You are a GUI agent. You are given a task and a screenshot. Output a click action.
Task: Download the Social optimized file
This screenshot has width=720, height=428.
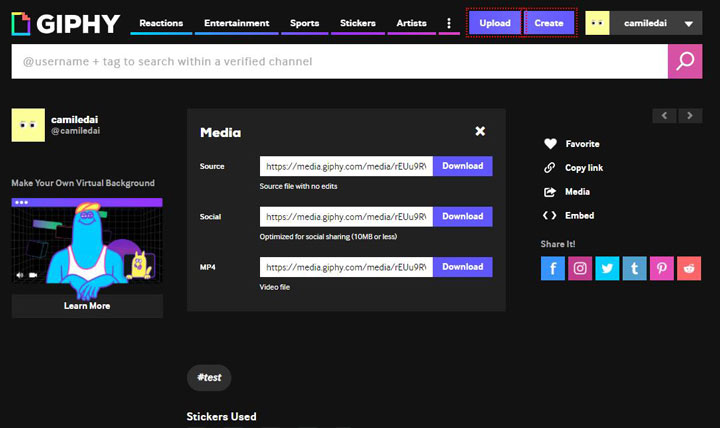pyautogui.click(x=462, y=217)
